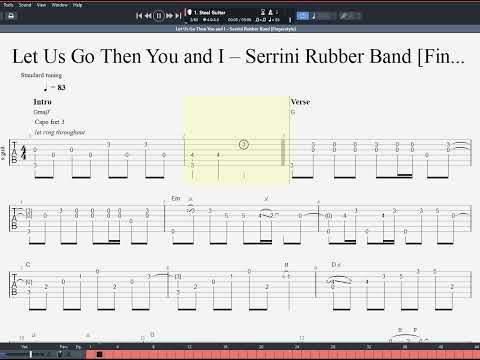
Task: Select the score document tab title
Action: click(x=236, y=29)
